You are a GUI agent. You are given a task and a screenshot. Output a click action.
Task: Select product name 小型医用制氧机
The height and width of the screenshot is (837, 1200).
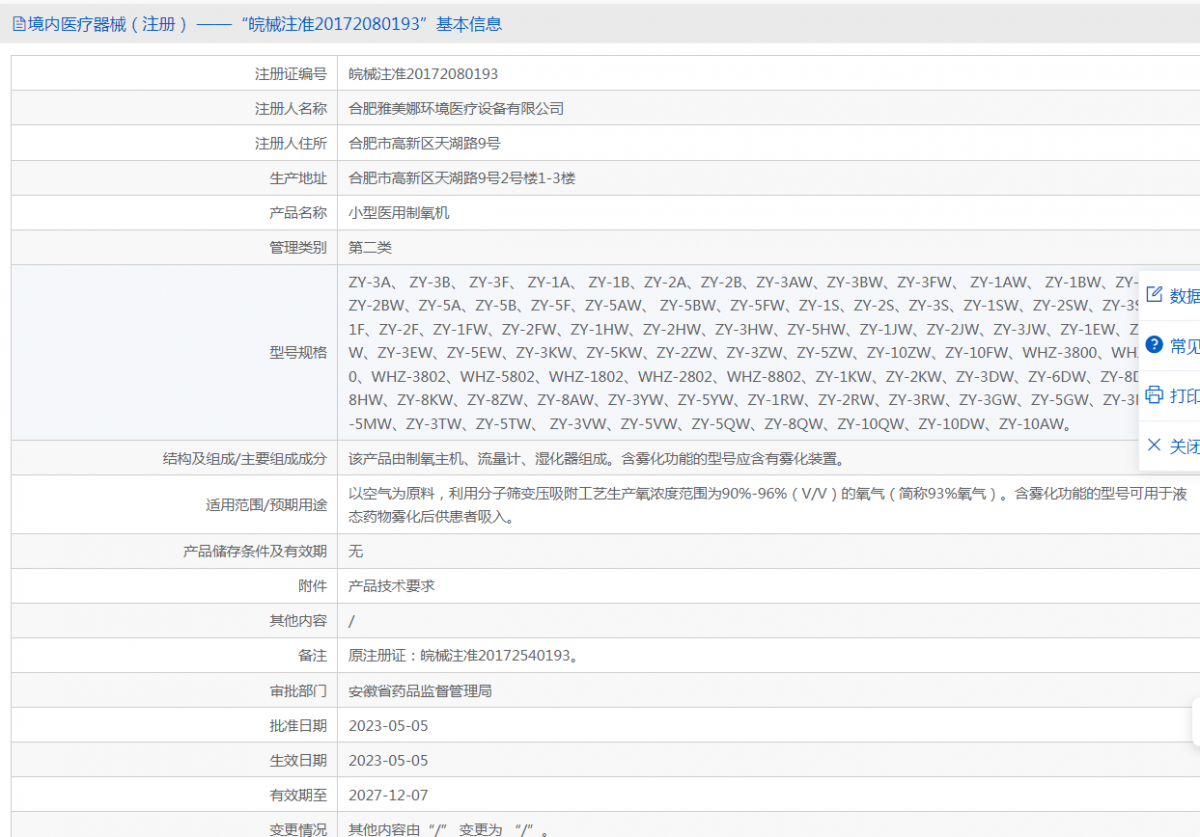coord(399,213)
